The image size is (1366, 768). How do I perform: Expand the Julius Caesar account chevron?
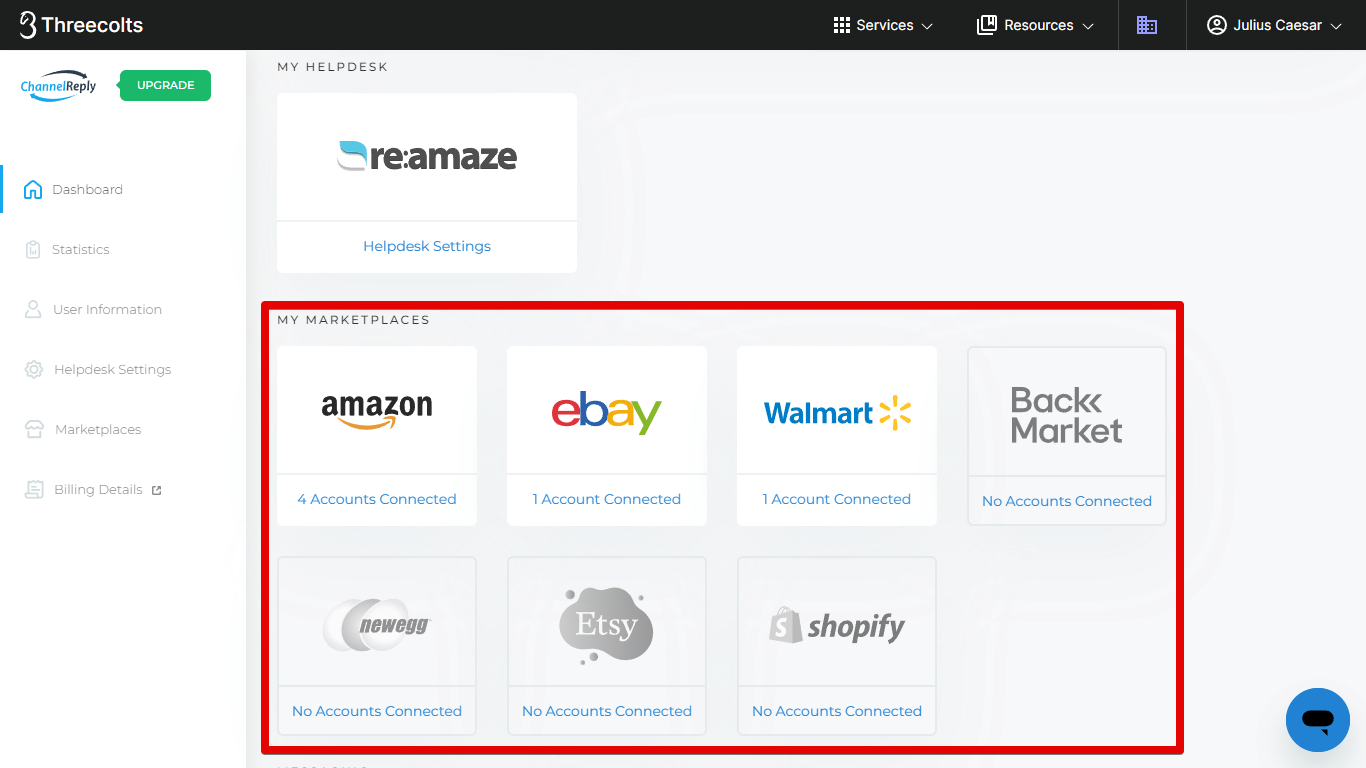pos(1336,26)
